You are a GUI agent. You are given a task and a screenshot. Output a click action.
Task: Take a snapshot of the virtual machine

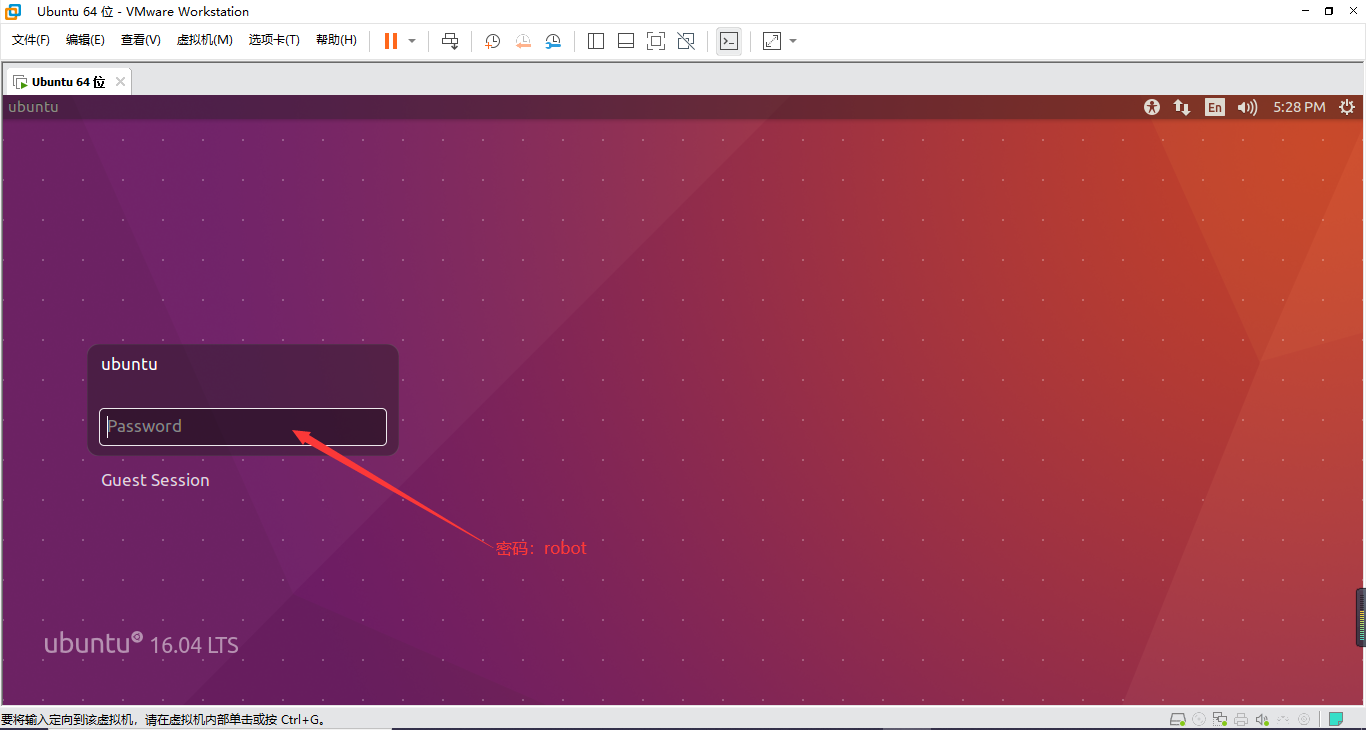coord(493,41)
